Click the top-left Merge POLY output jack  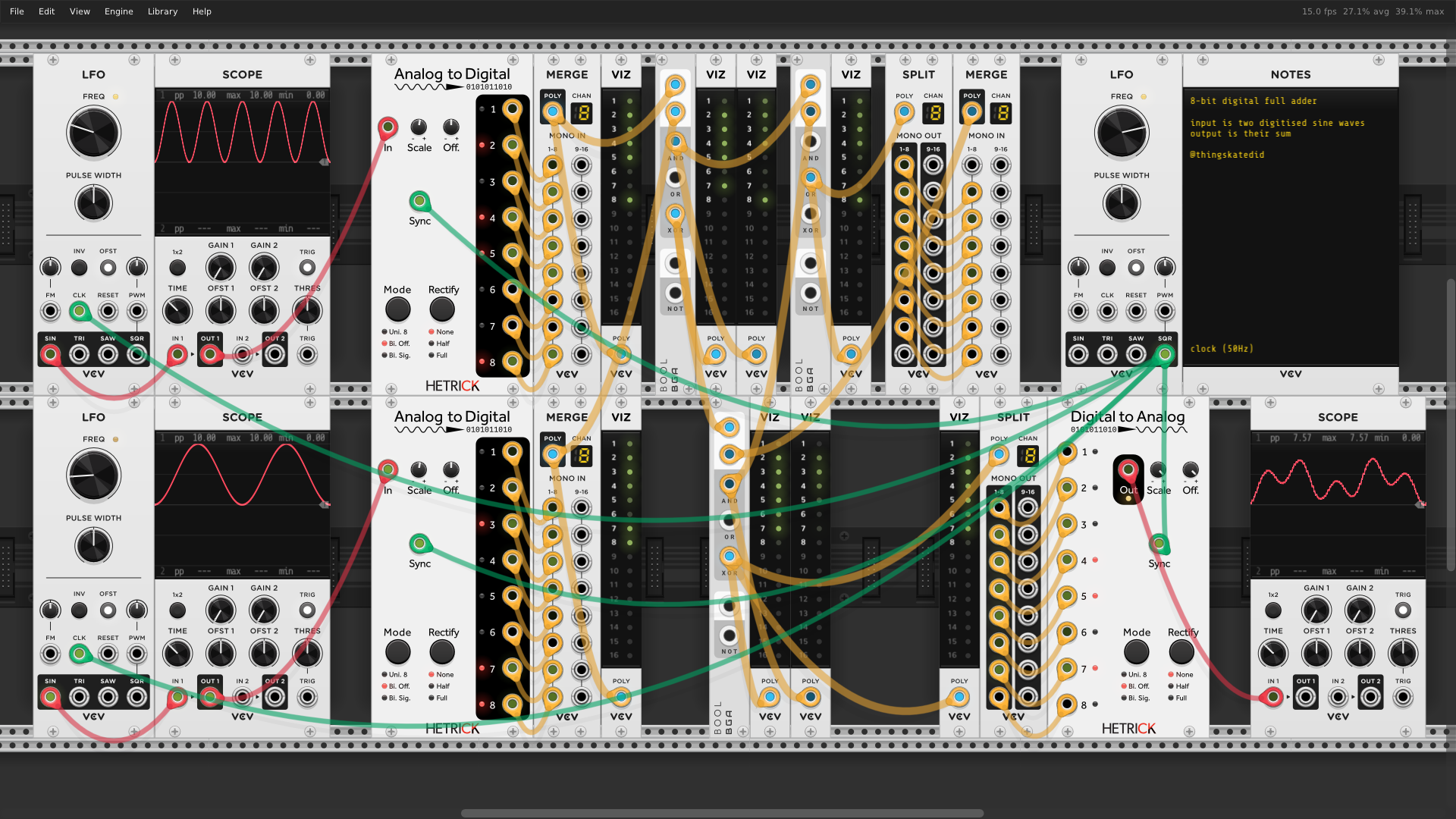553,112
